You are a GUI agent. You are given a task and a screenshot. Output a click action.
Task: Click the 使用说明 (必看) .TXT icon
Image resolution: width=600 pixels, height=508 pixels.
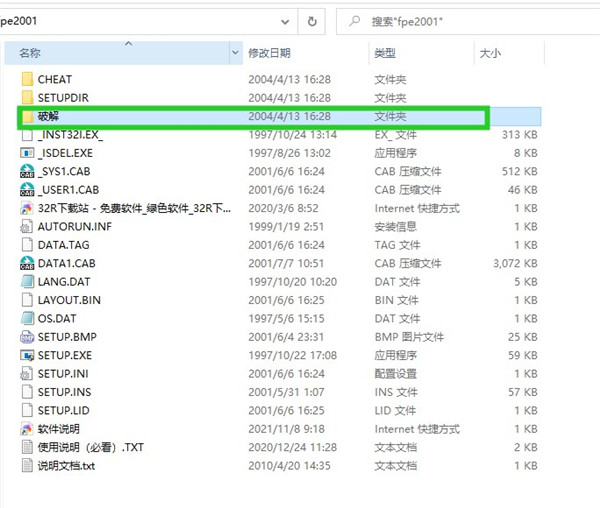[x=27, y=447]
